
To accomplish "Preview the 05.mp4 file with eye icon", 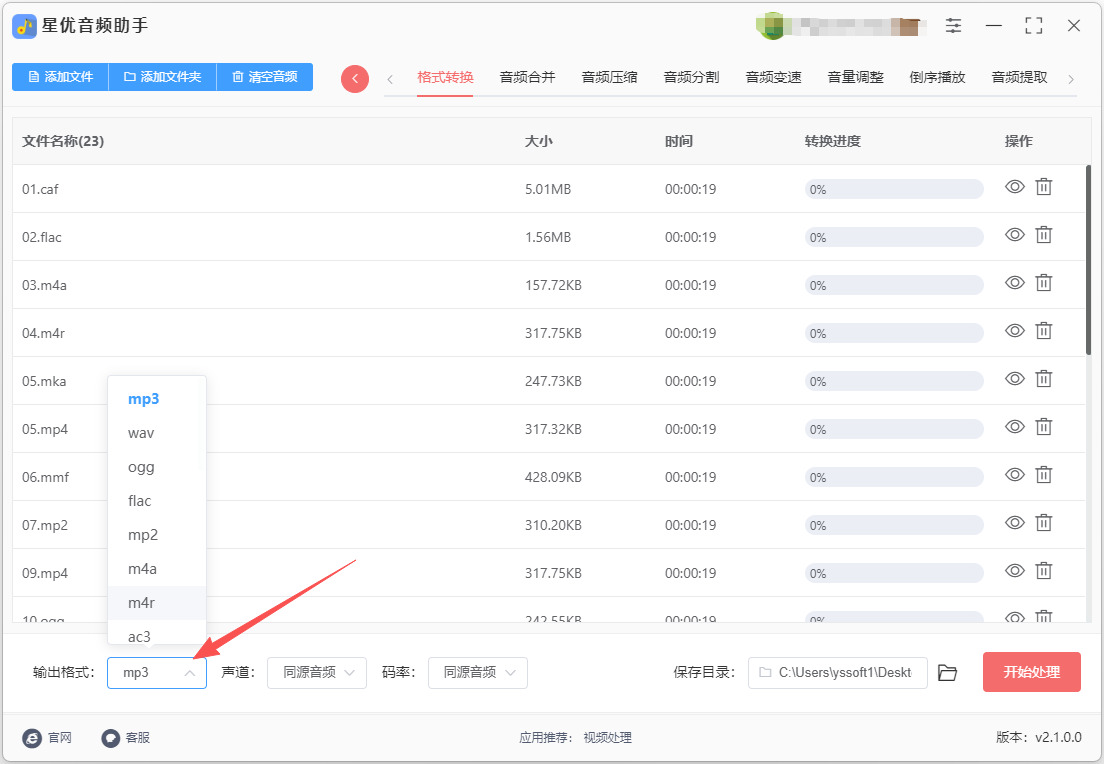I will pos(1014,427).
